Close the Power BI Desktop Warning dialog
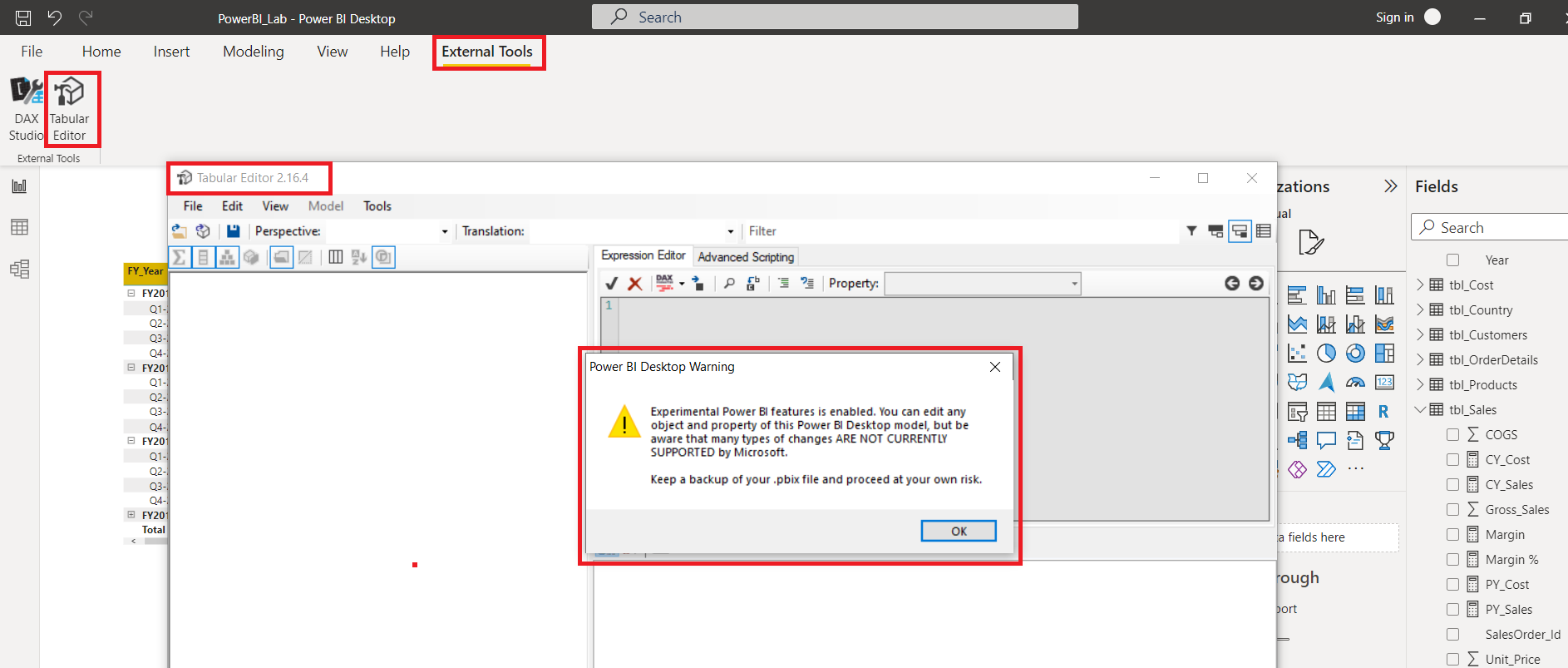Screen dimensions: 1568x668 click(995, 367)
